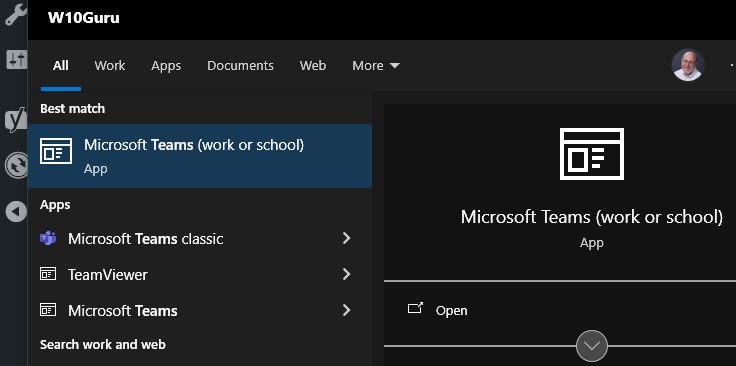Expand the Microsoft Teams result's chevron

click(x=346, y=310)
